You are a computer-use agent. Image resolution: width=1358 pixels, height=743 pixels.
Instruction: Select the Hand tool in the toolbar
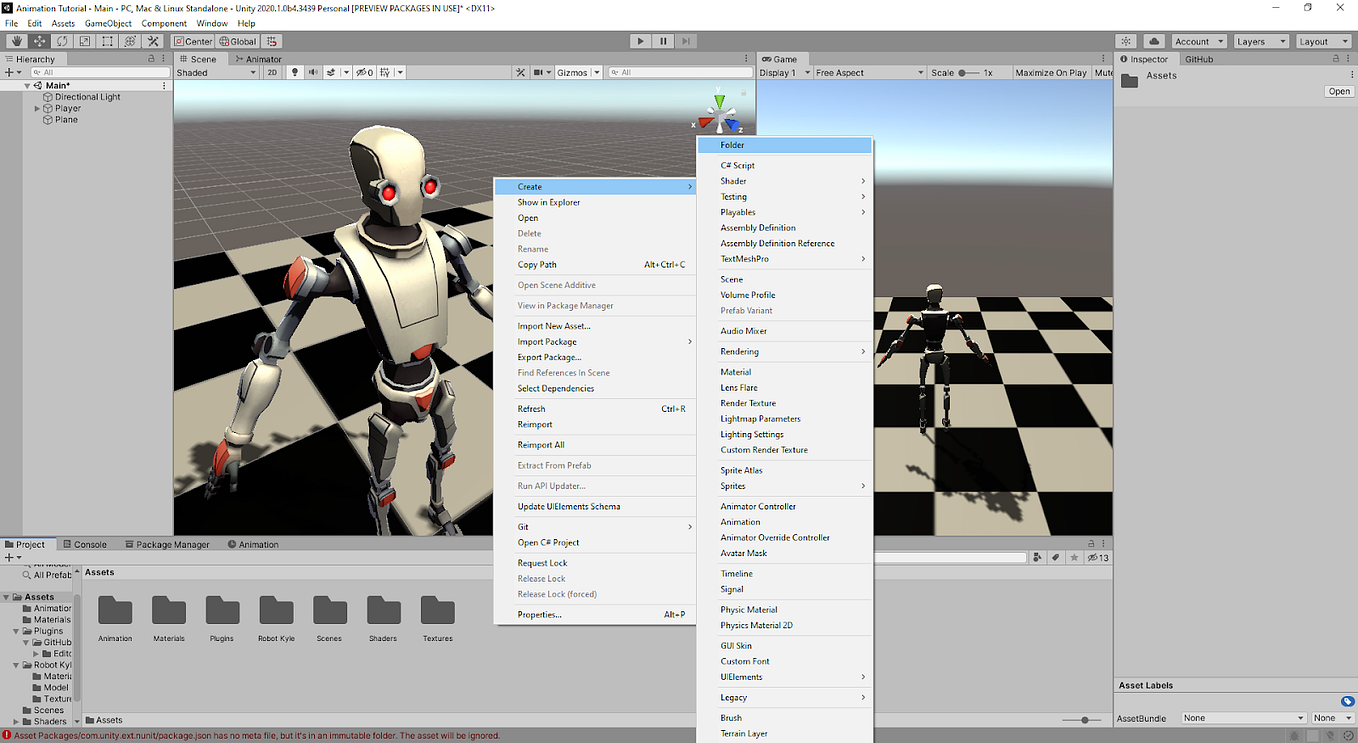pos(16,41)
